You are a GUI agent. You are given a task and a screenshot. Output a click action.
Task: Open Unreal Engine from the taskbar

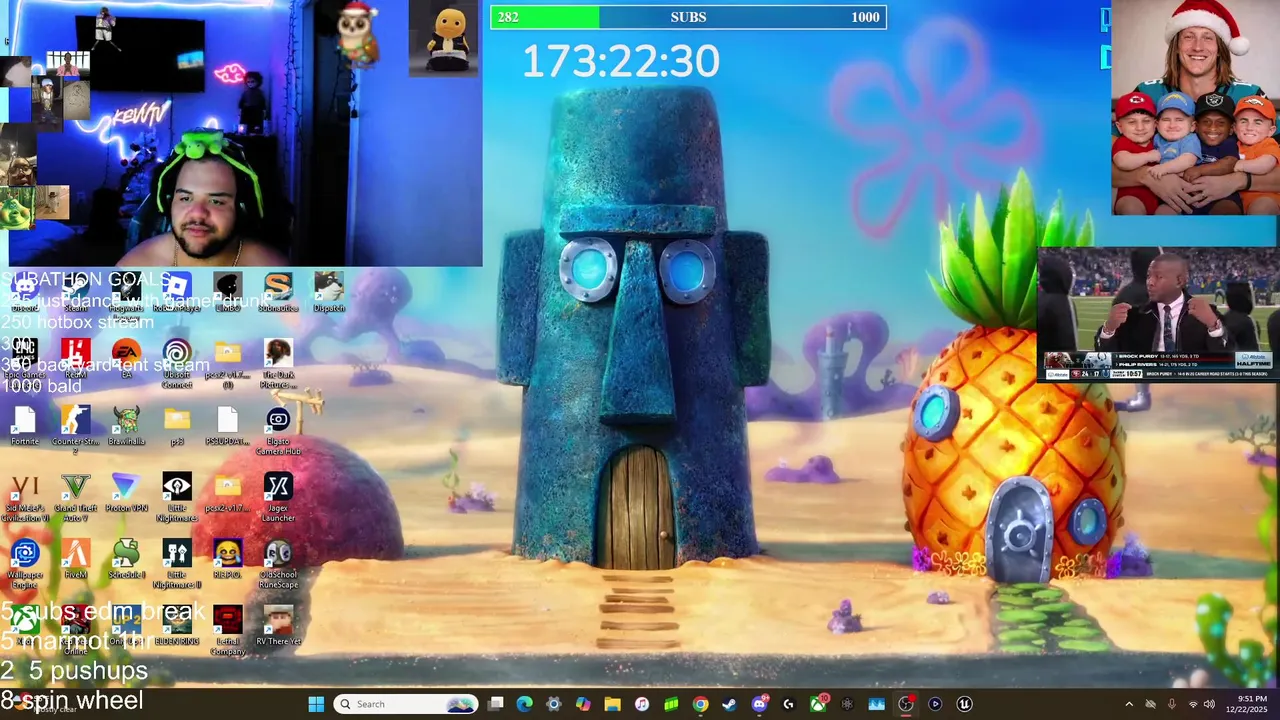point(964,704)
